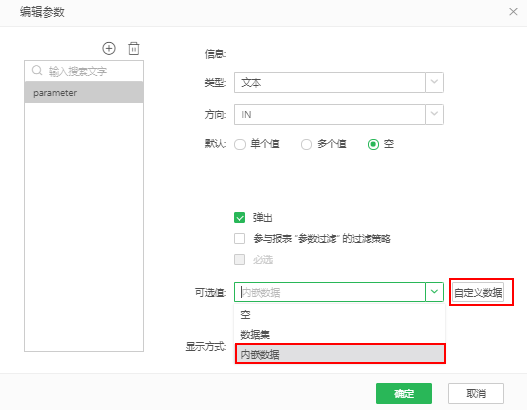Screen dimensions: 527x410
Task: Select the 单个值 radio button
Action: point(240,145)
